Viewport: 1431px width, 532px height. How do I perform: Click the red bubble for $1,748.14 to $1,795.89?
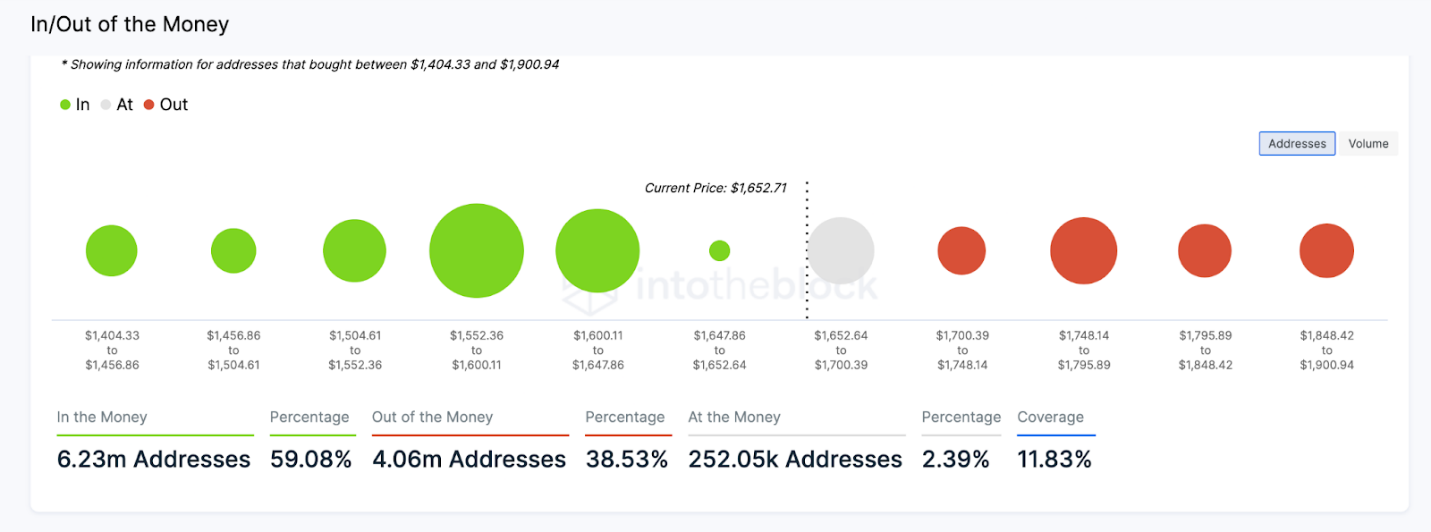pos(1083,251)
